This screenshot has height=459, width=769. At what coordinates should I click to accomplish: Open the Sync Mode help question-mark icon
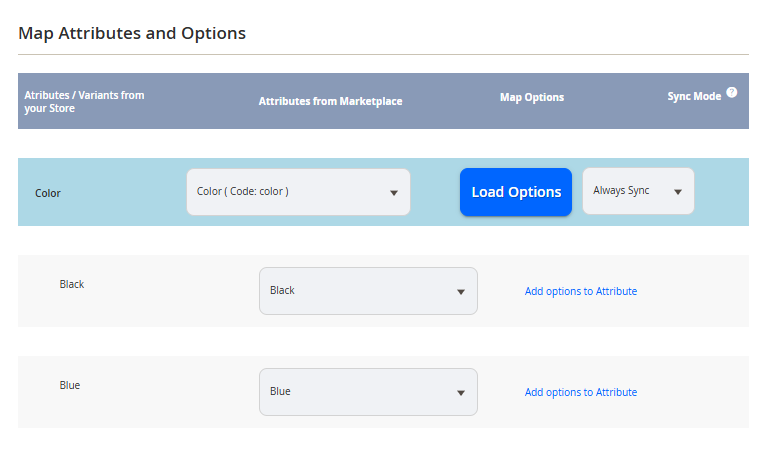coord(731,93)
